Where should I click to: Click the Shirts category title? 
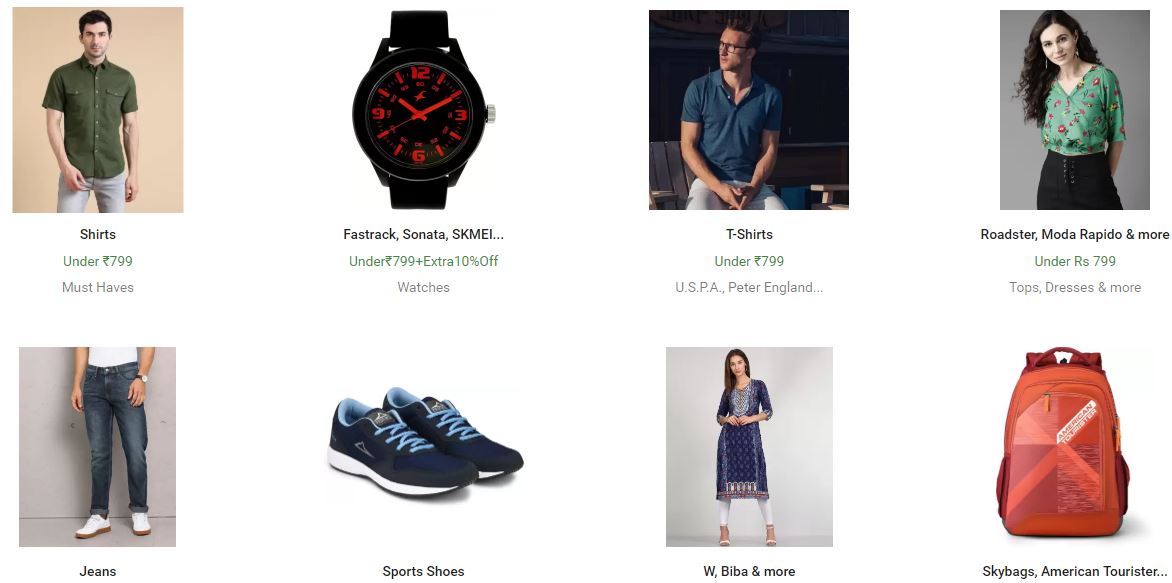tap(98, 235)
